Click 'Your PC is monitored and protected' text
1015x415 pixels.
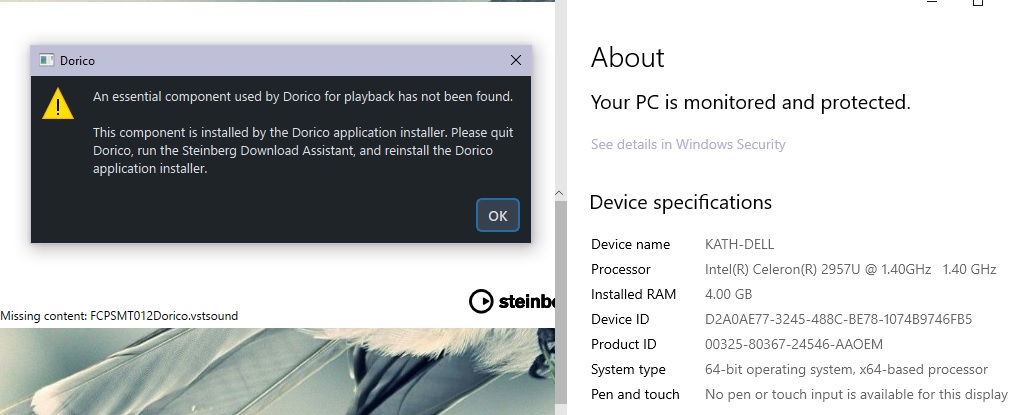750,102
